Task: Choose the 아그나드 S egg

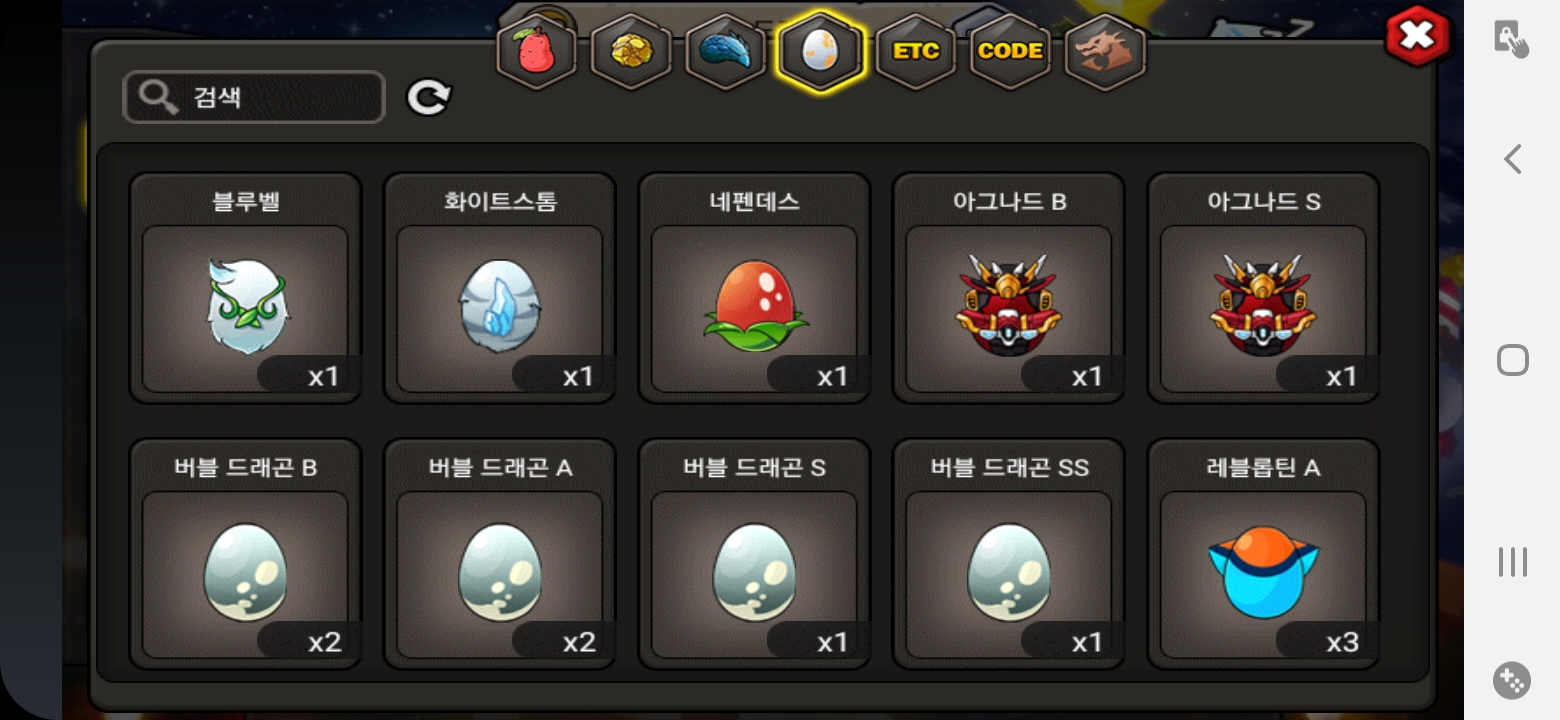Action: 1263,288
